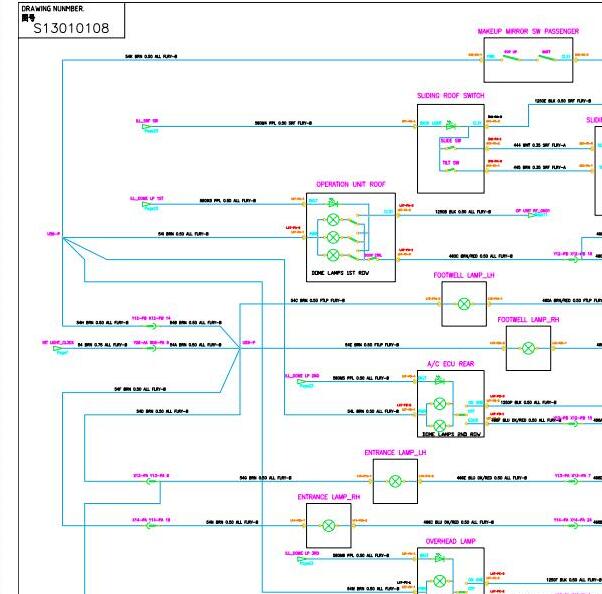Click the MAKEUP MIRROR SW PASSENGER title
This screenshot has height=594, width=602.
click(x=528, y=31)
